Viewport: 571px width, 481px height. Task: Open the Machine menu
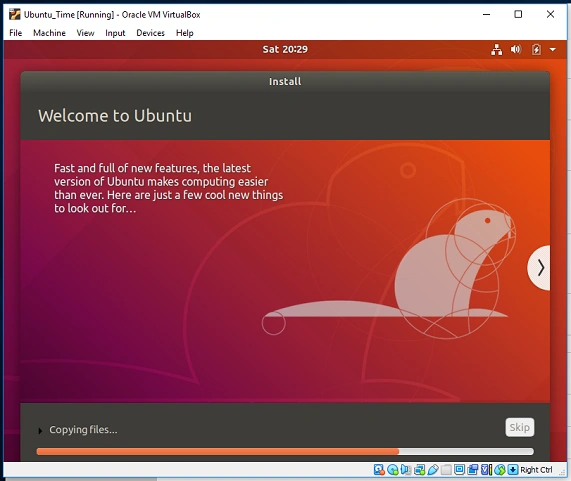pos(49,33)
